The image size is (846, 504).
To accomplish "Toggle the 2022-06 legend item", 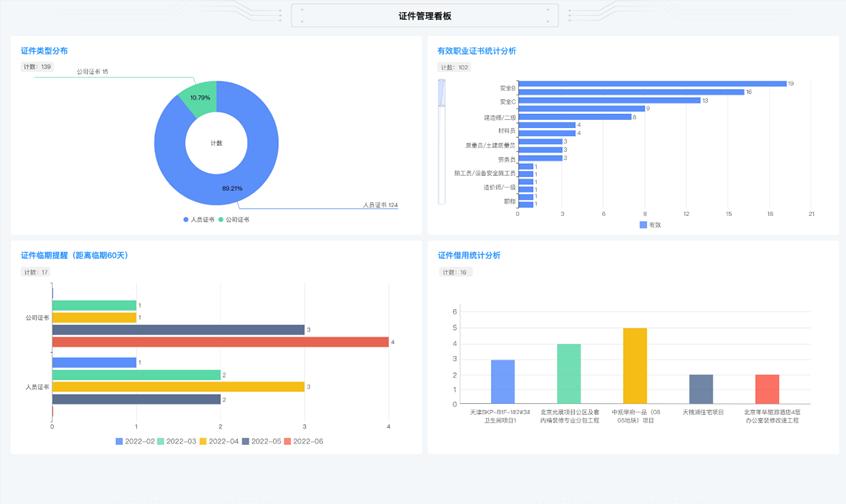I will [x=302, y=441].
